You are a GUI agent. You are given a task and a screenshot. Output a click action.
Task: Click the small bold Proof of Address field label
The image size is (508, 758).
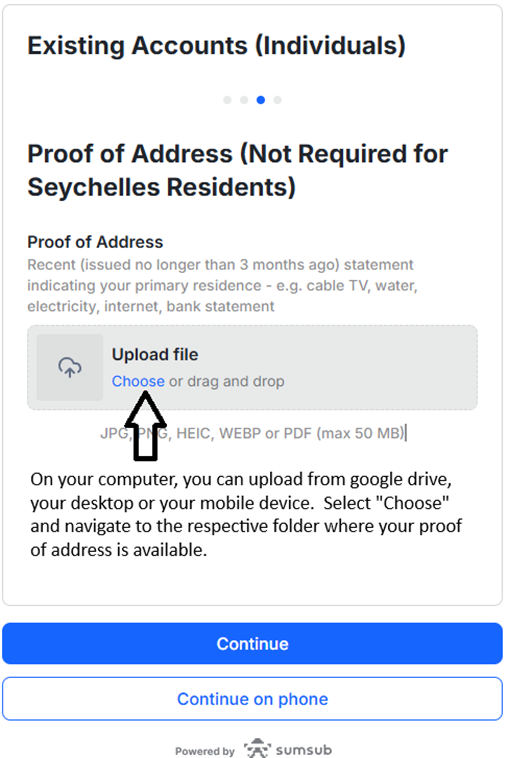(x=95, y=242)
